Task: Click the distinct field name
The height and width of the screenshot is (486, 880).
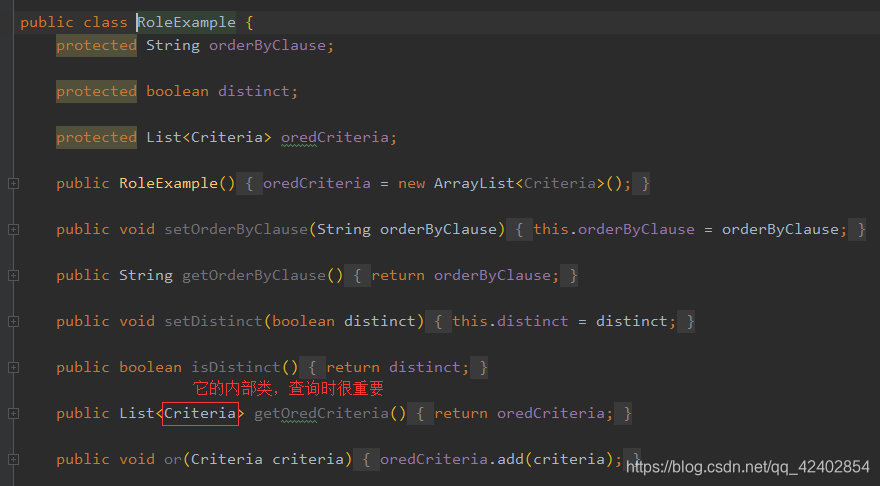Action: (254, 91)
